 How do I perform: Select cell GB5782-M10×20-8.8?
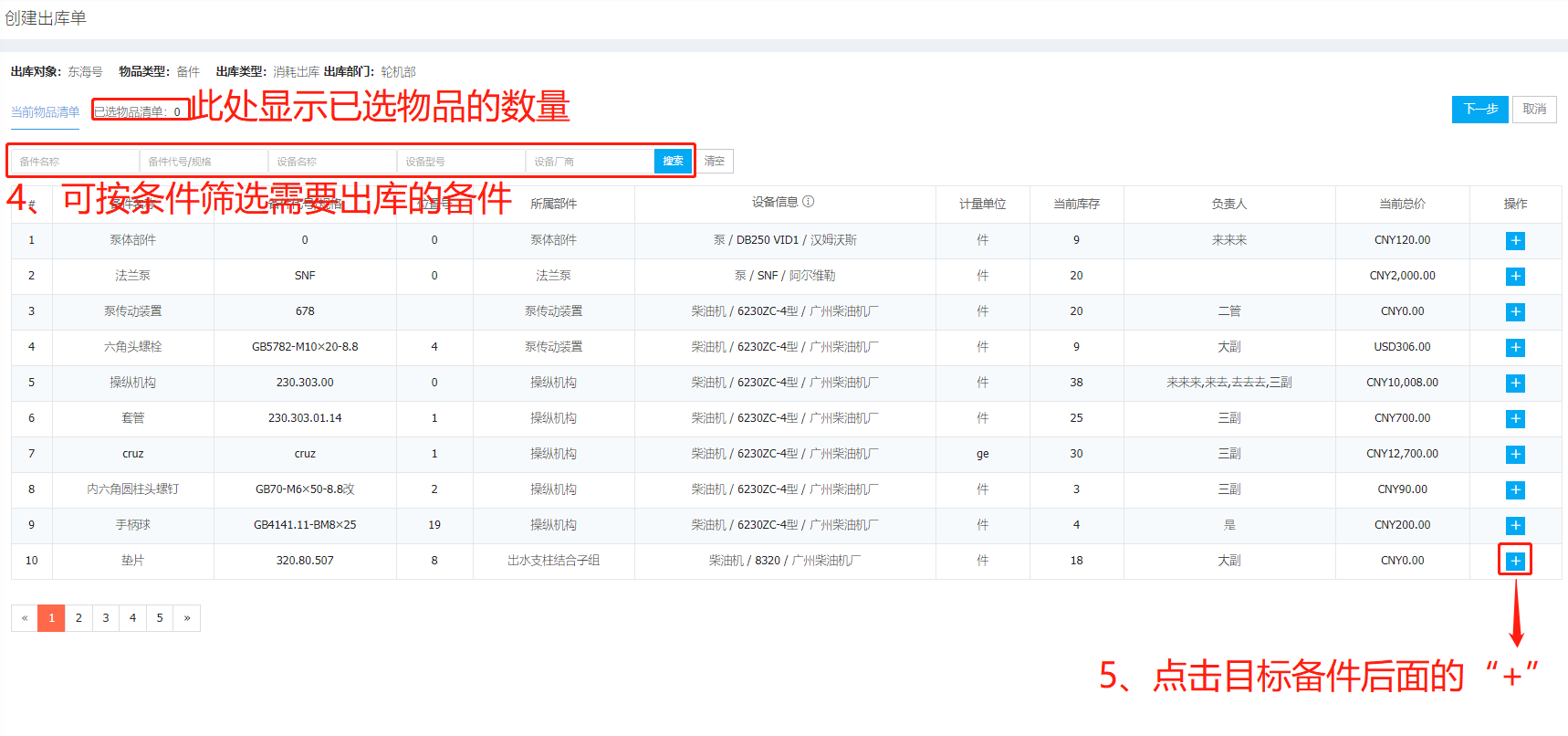coord(305,347)
